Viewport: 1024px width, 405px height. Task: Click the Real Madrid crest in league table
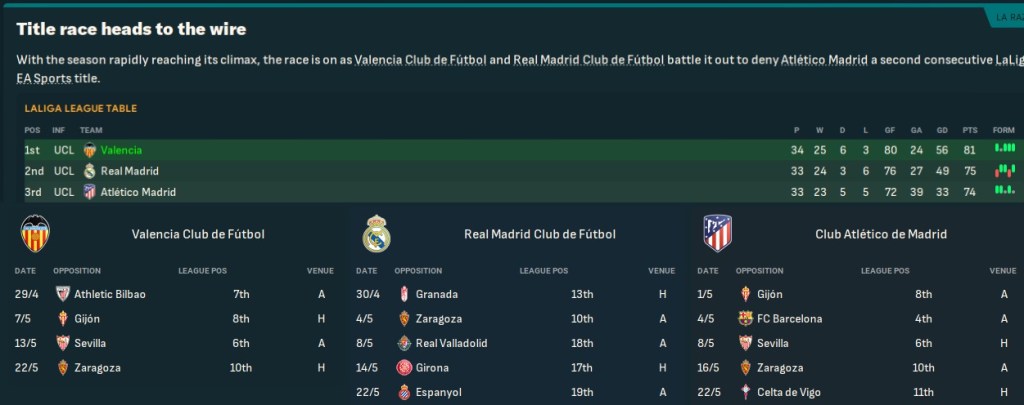click(89, 171)
